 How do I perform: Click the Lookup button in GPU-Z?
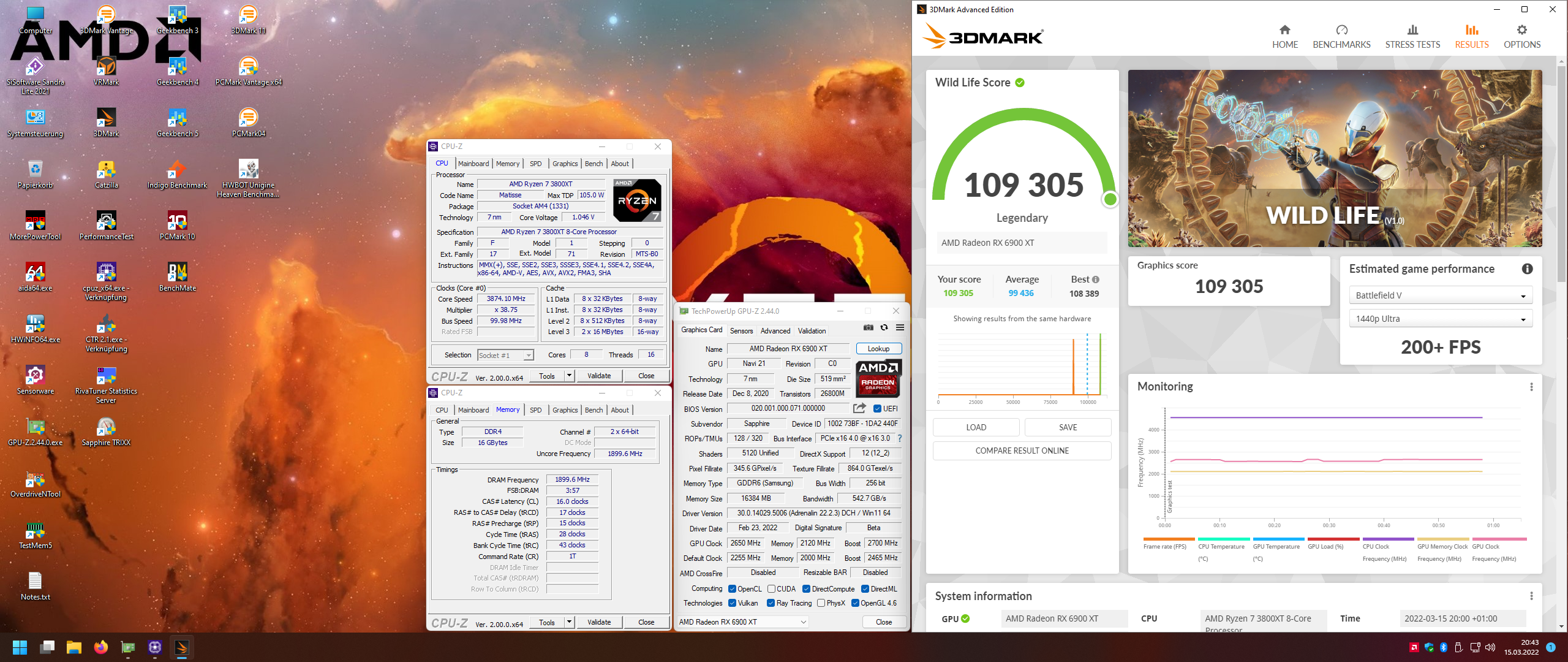pos(878,349)
